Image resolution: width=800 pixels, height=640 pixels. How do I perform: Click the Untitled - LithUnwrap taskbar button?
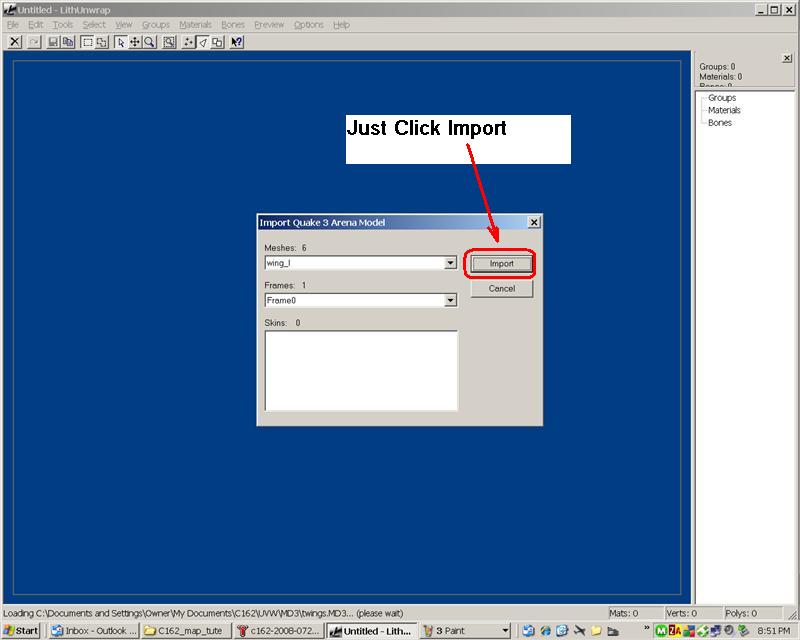click(372, 631)
